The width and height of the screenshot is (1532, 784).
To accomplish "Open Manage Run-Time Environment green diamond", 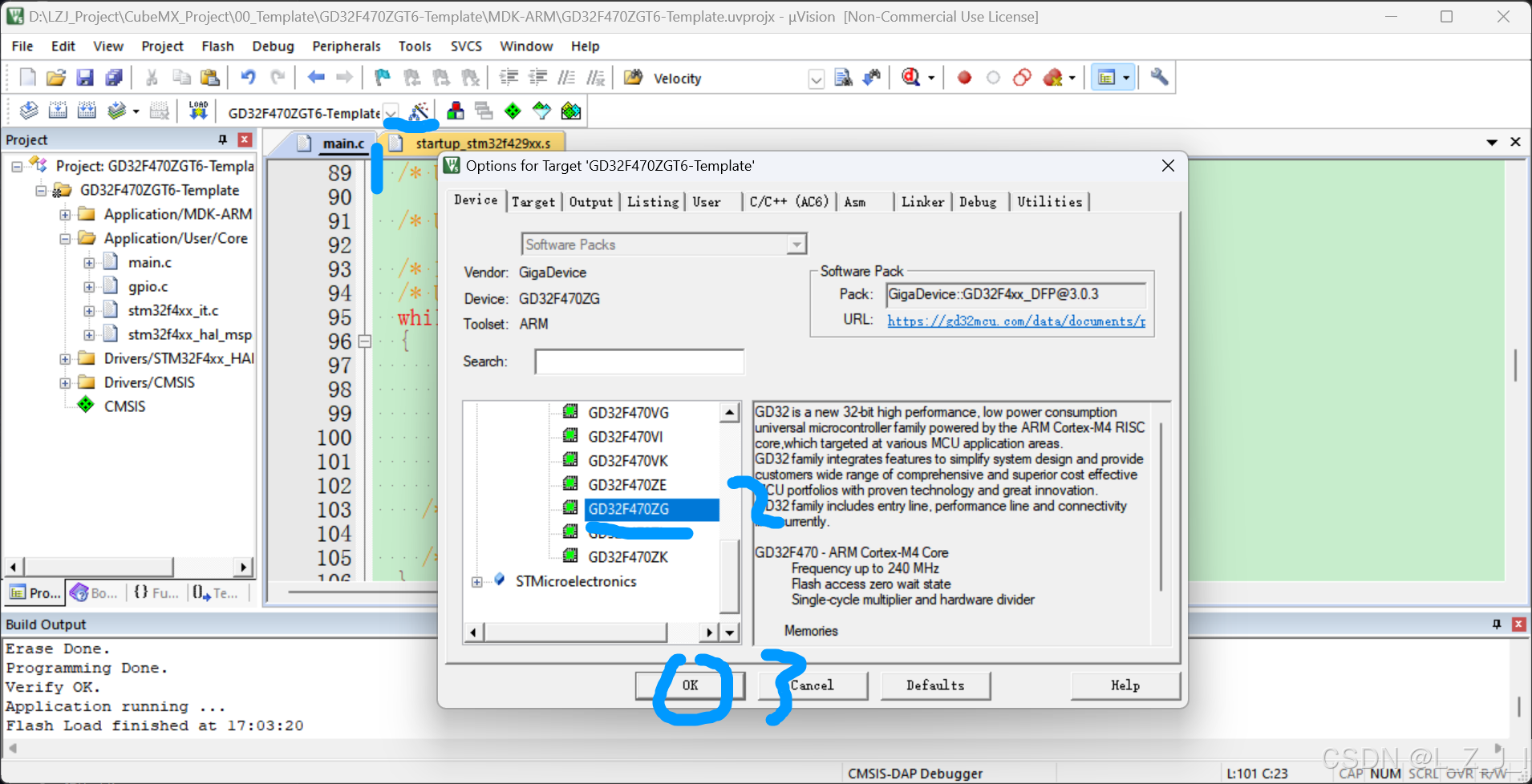I will pos(513,111).
